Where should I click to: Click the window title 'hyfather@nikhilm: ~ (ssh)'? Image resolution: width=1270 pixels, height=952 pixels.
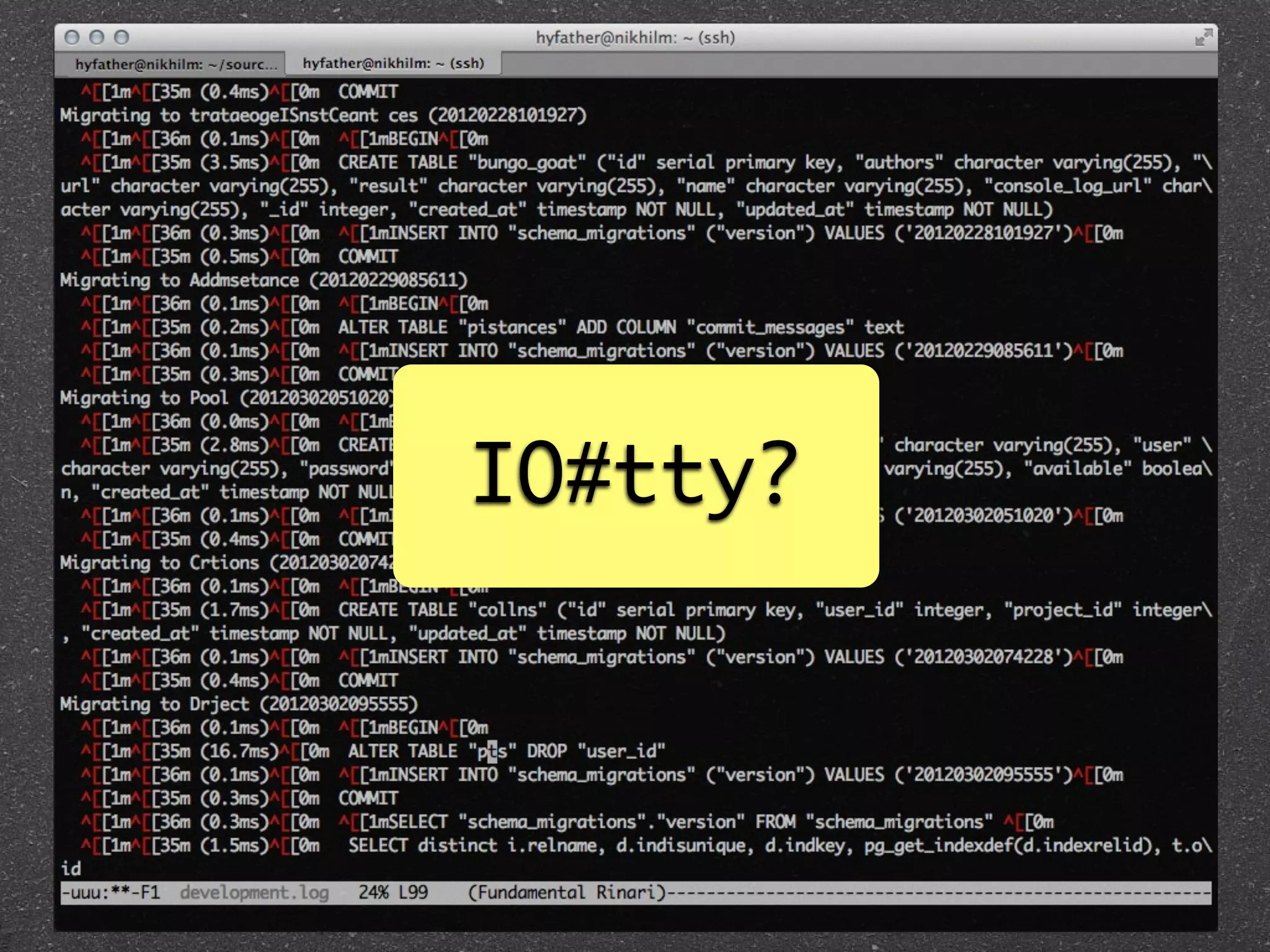pyautogui.click(x=636, y=38)
